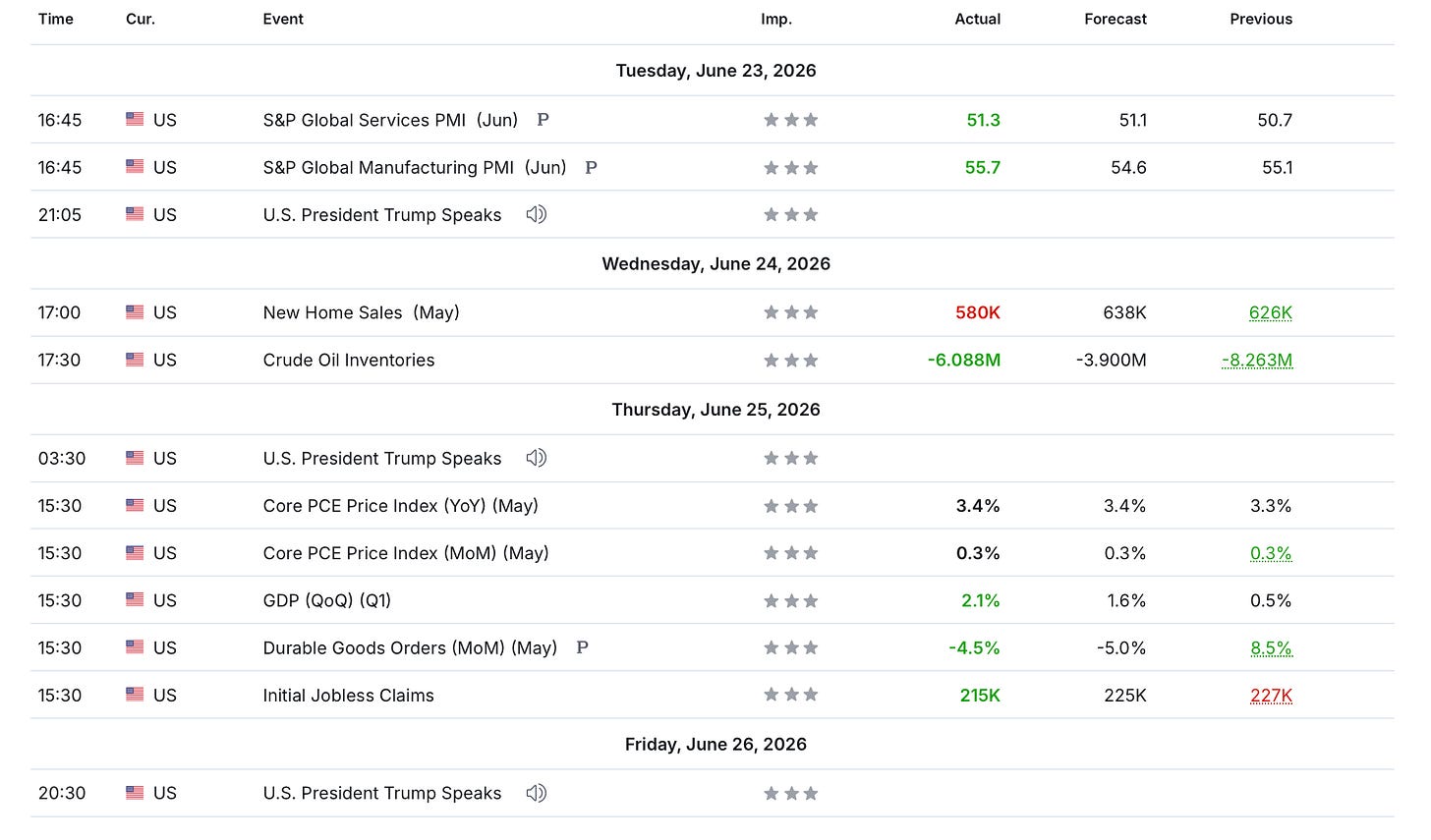Click preliminary P icon beside Services PMI
This screenshot has width=1431, height=840.
tap(543, 120)
